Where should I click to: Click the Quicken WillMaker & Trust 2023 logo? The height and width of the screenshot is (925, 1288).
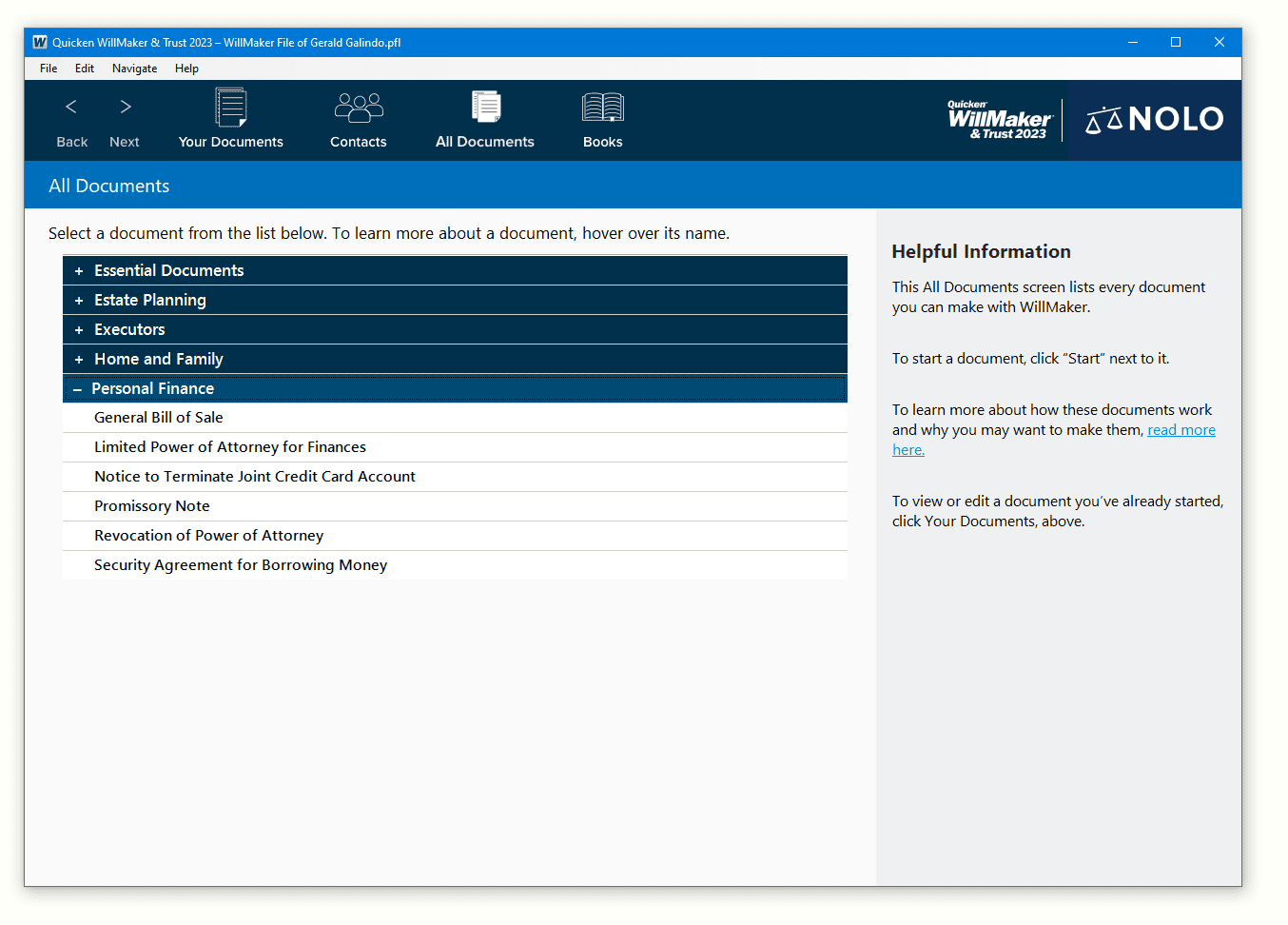[999, 119]
